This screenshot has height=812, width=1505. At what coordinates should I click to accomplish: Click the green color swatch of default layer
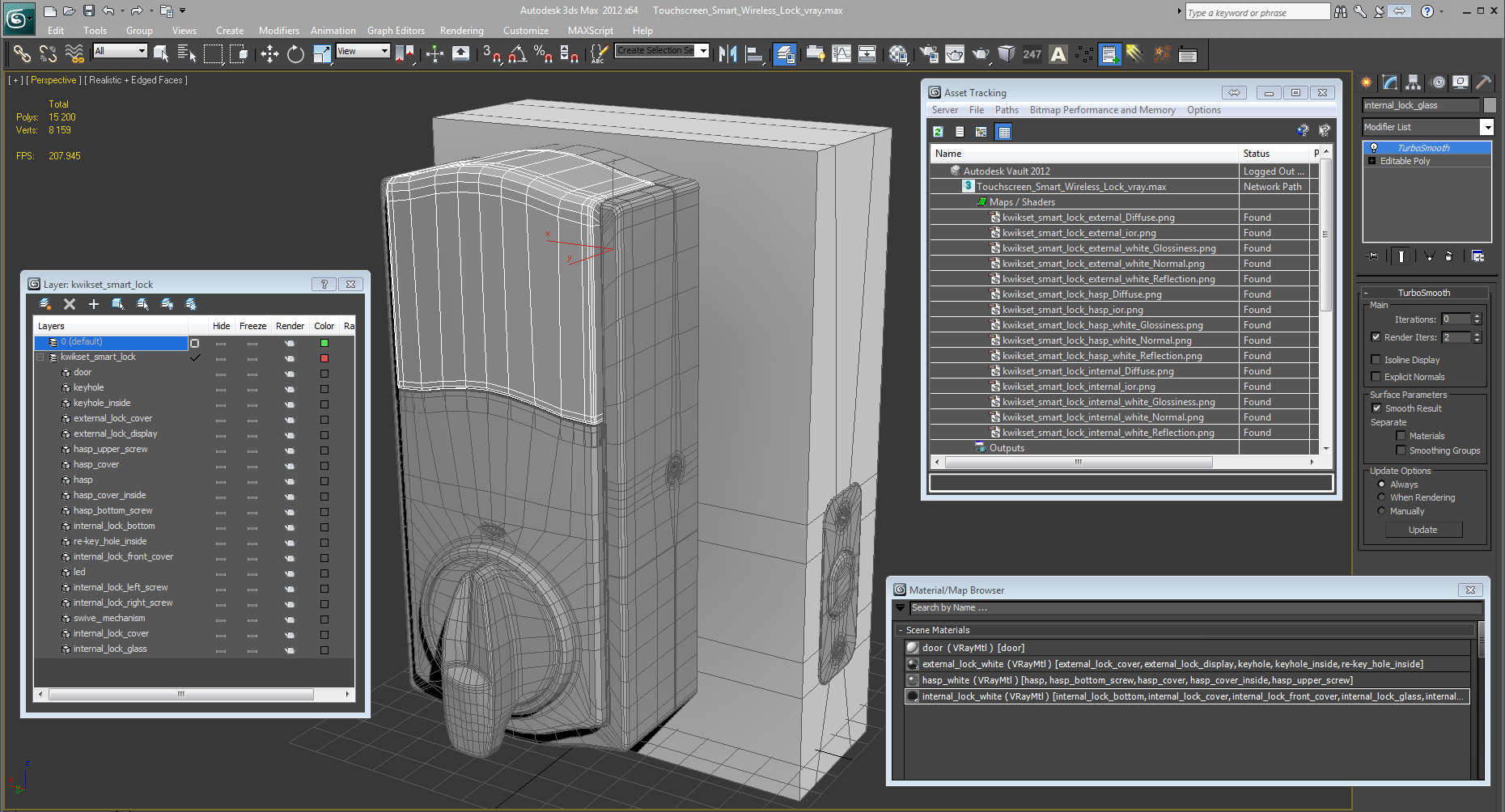pos(324,343)
